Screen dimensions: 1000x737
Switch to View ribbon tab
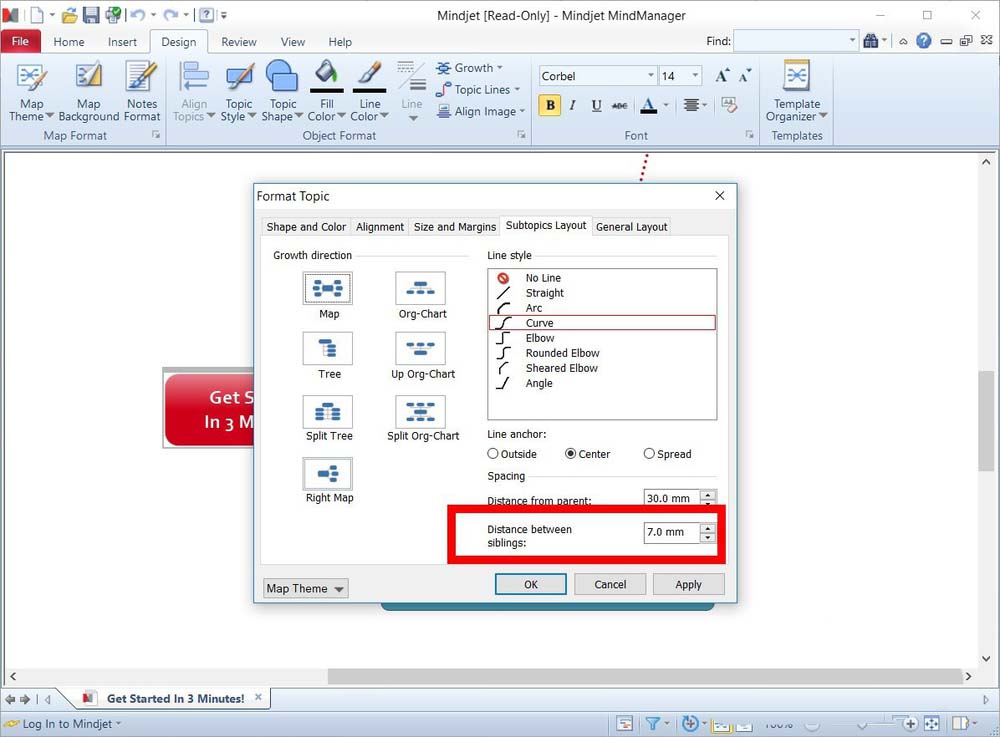[293, 42]
